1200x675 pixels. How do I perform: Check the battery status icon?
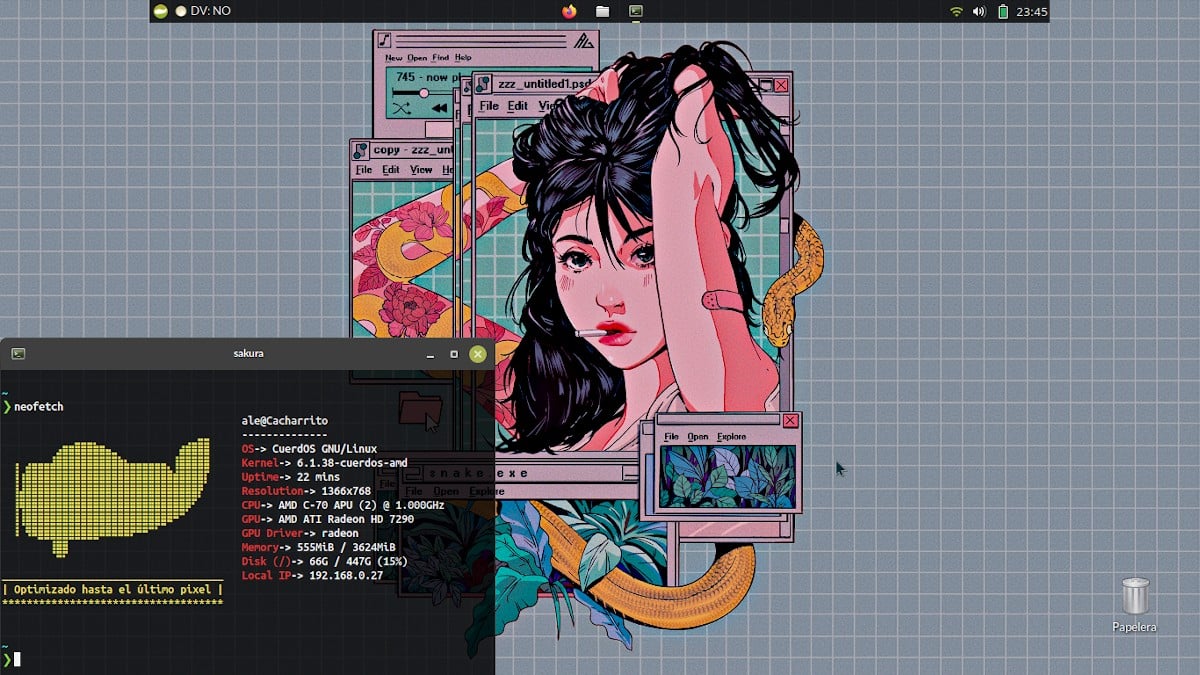(x=1002, y=11)
